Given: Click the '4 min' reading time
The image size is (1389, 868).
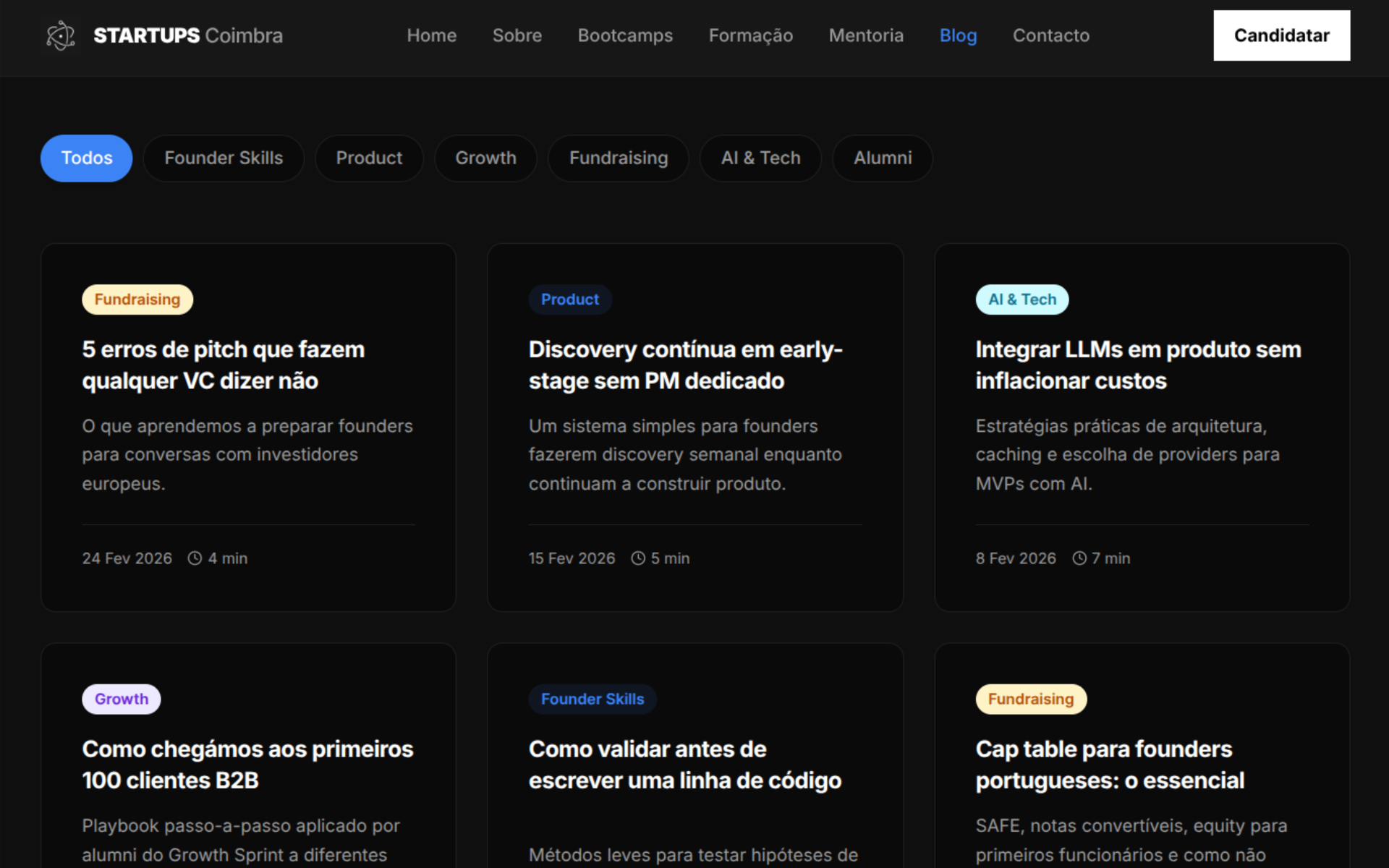Looking at the screenshot, I should 228,558.
